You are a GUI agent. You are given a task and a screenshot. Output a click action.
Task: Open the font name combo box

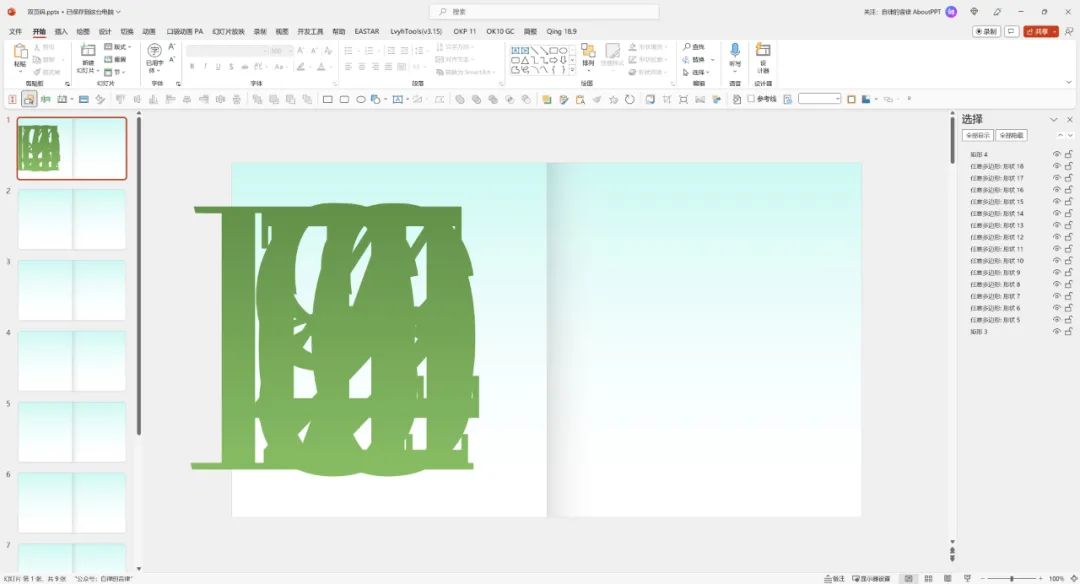click(227, 51)
